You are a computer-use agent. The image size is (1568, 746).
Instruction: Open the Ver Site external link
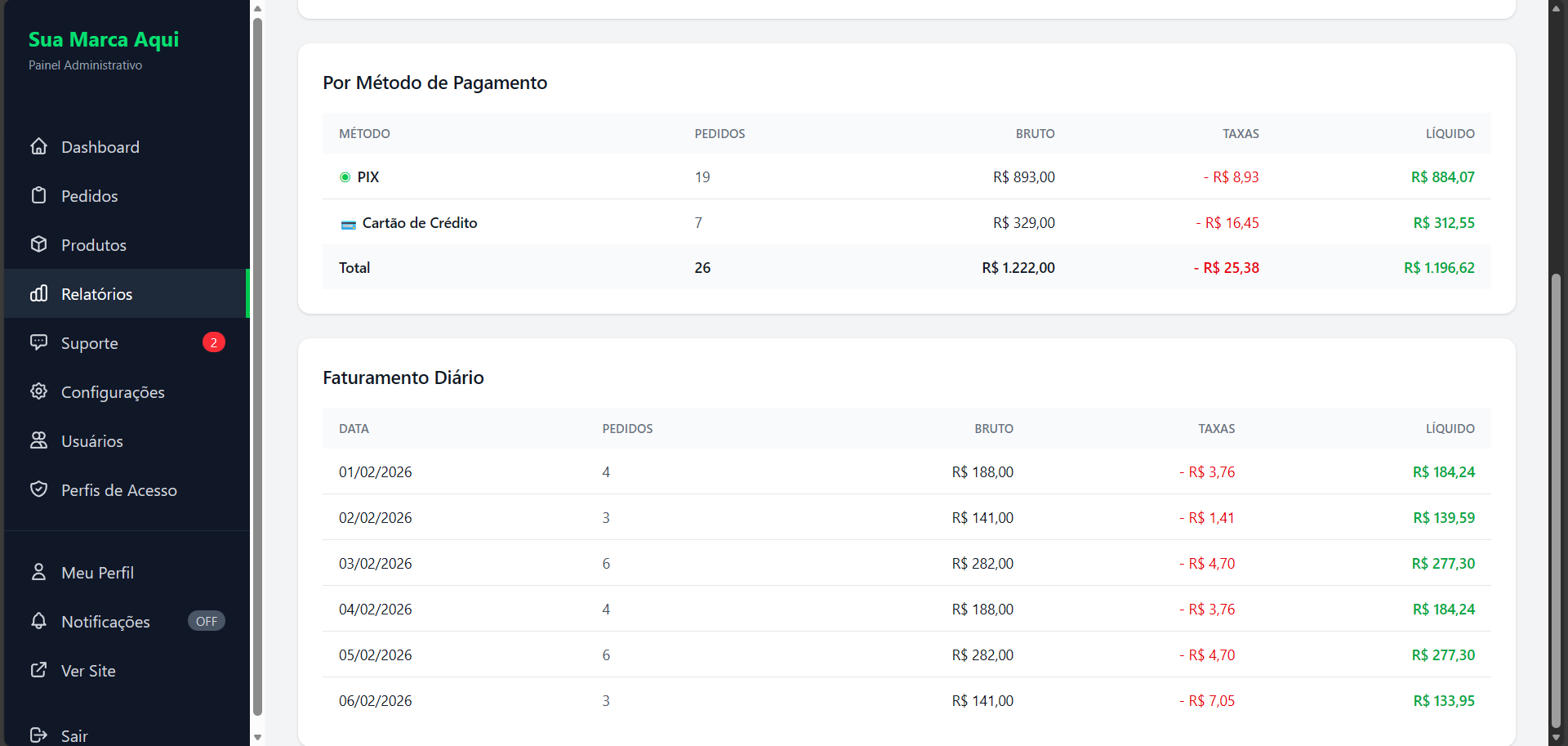pyautogui.click(x=88, y=671)
